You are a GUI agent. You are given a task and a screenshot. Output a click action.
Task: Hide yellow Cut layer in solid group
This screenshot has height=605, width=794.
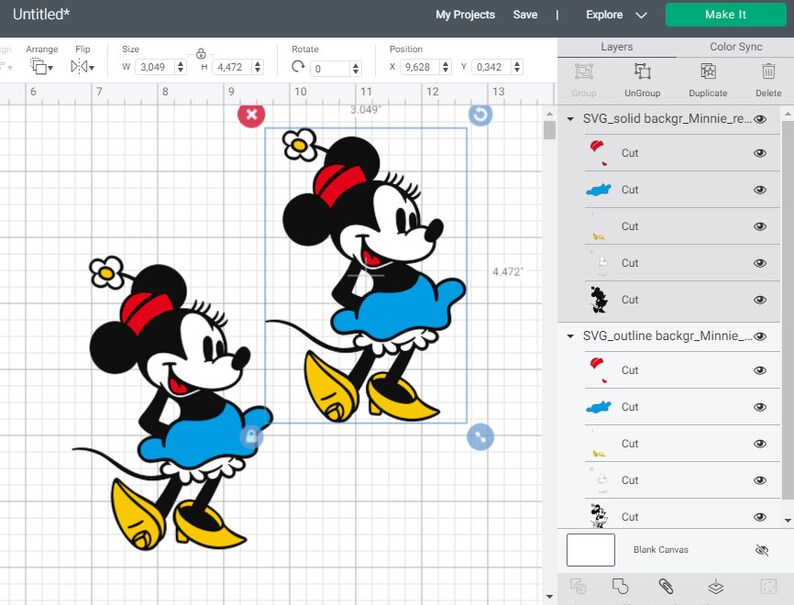(760, 226)
